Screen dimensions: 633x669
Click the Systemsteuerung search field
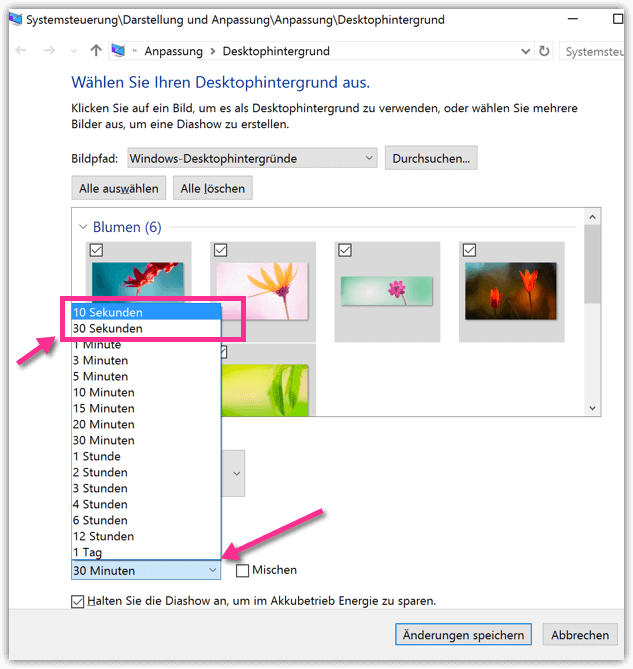click(x=593, y=52)
